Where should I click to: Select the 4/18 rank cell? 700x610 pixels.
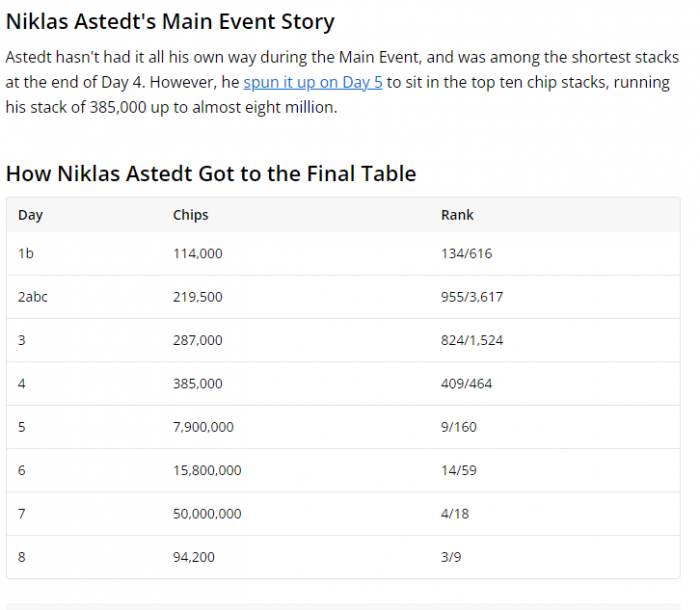(455, 514)
